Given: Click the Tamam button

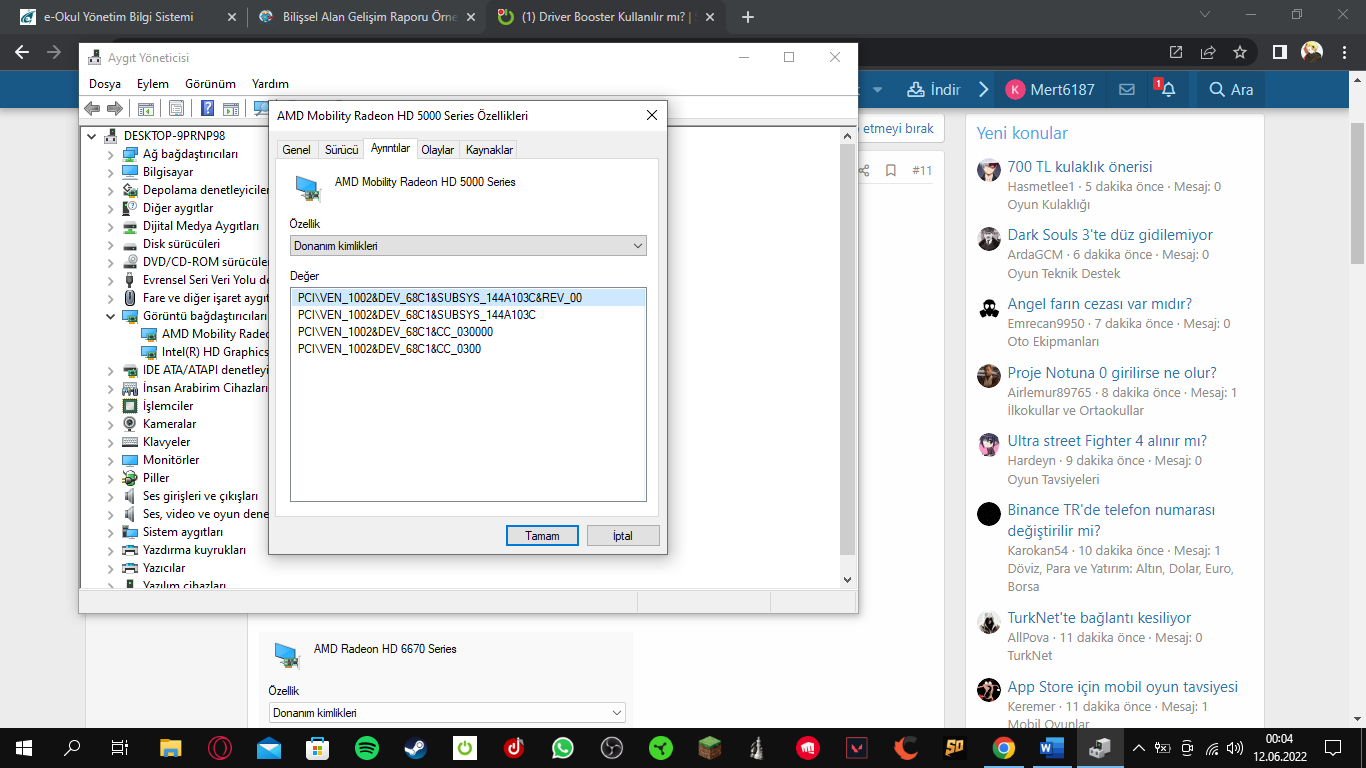Looking at the screenshot, I should [x=542, y=536].
